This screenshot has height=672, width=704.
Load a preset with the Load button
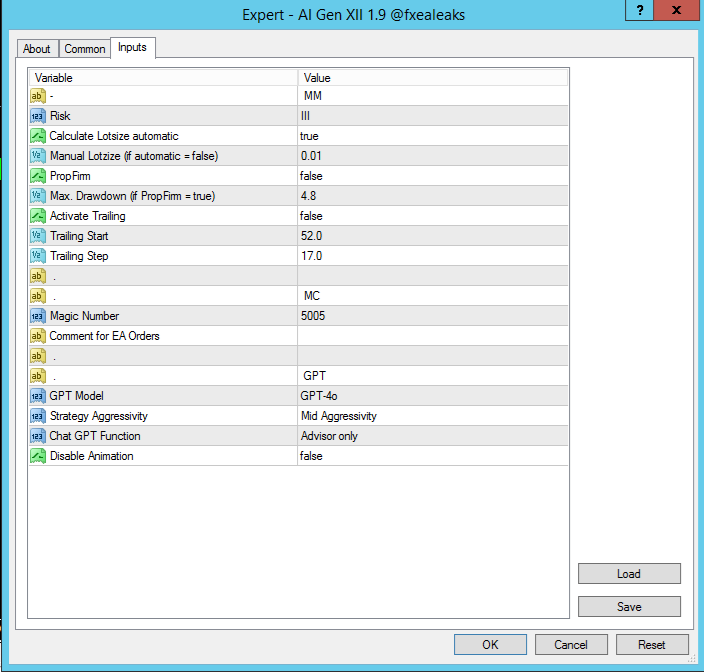click(629, 574)
